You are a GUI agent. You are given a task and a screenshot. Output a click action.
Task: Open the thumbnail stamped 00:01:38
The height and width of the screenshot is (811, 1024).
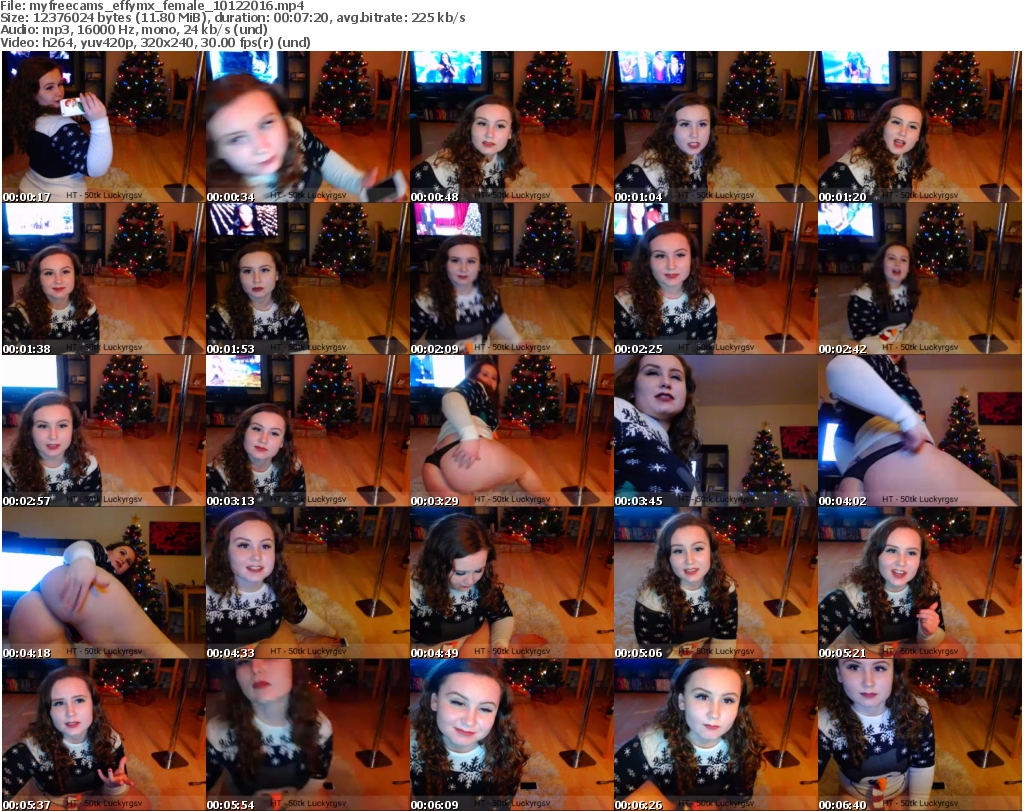[103, 279]
